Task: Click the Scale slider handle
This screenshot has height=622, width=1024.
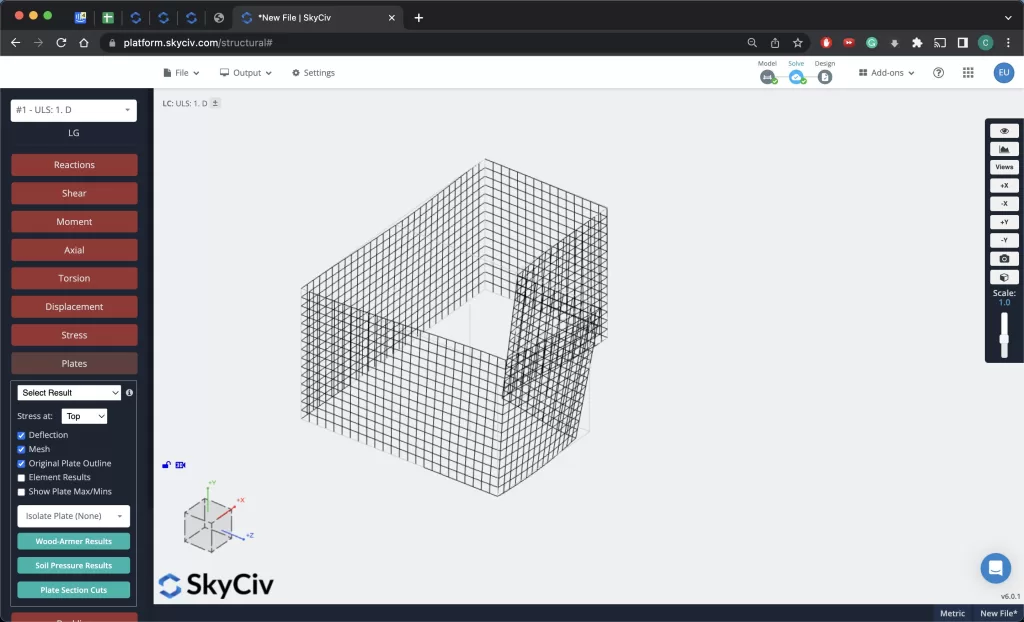Action: click(x=1004, y=338)
